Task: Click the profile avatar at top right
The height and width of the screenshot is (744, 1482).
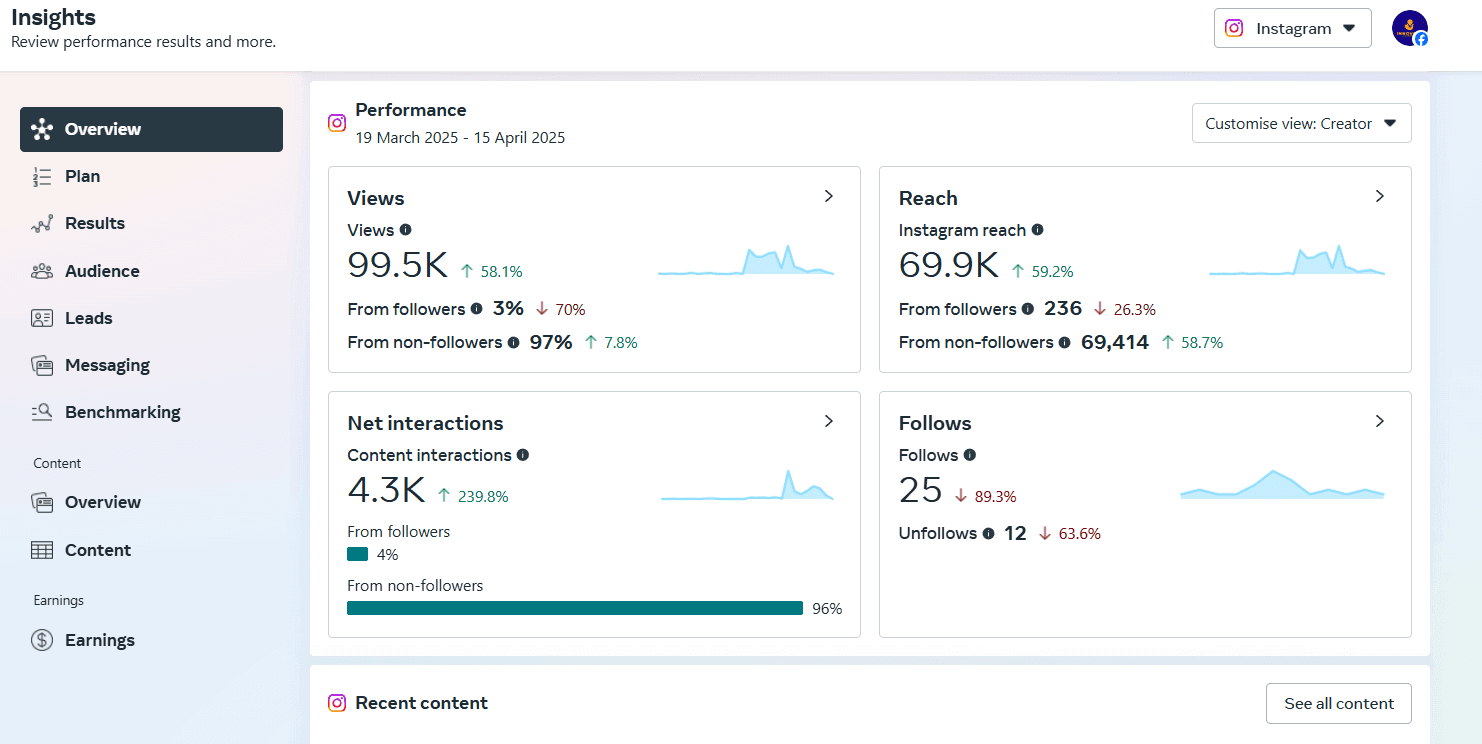Action: click(1409, 28)
